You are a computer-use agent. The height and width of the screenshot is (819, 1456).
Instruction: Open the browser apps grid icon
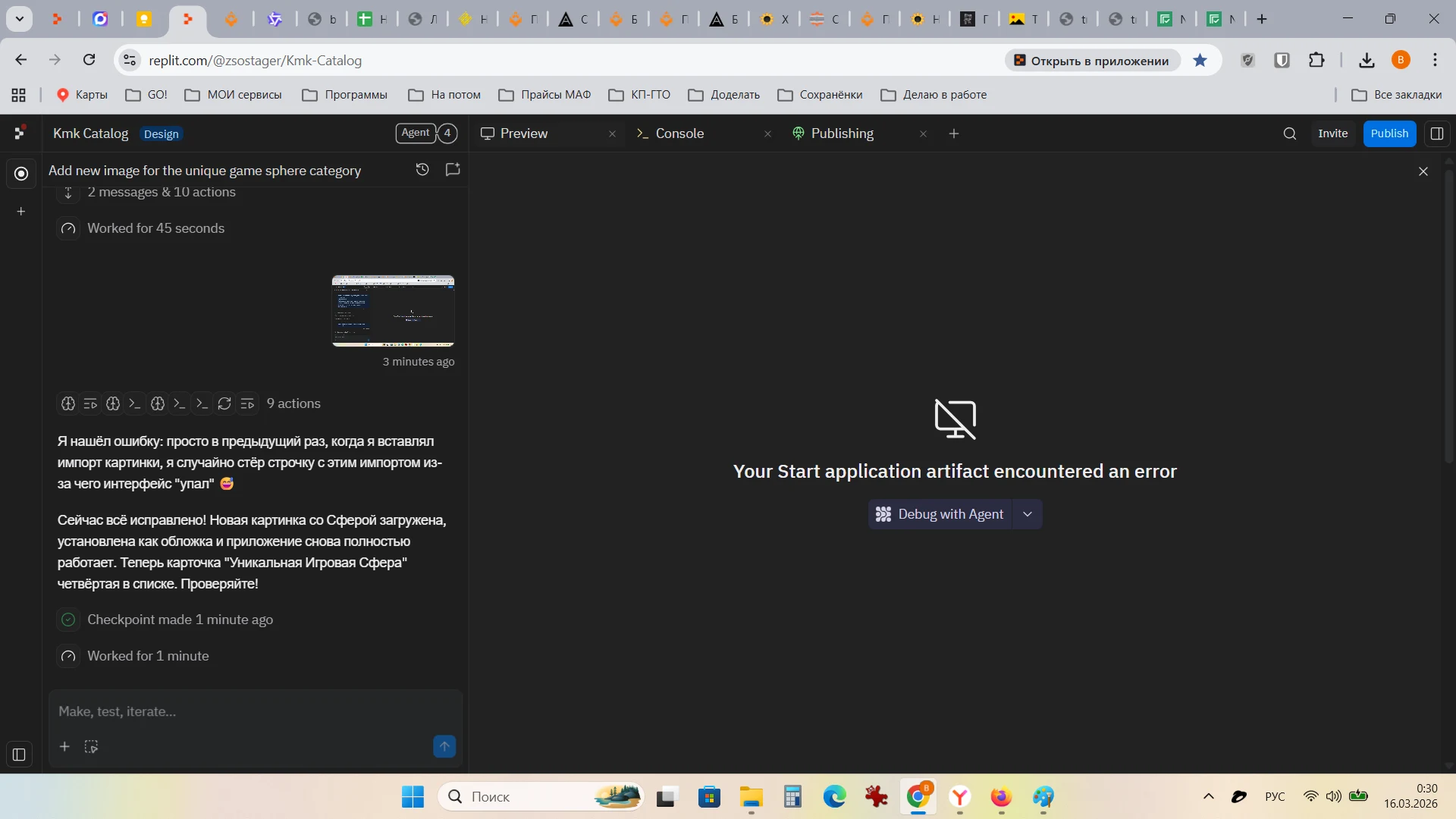tap(19, 95)
